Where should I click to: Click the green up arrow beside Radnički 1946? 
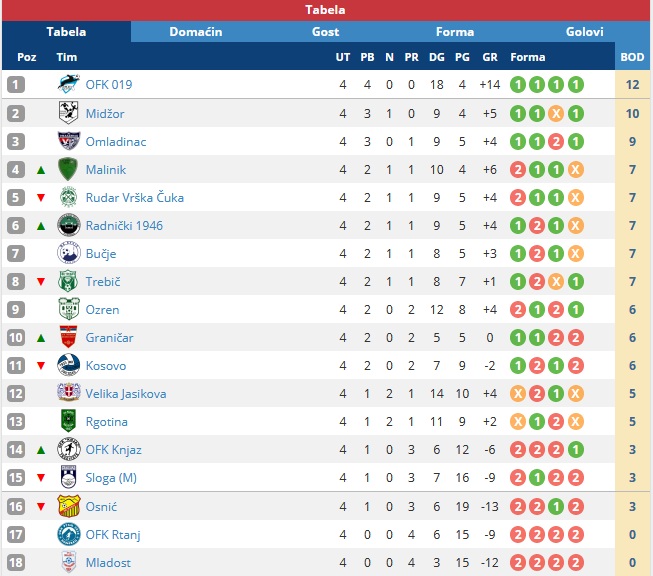pos(41,226)
